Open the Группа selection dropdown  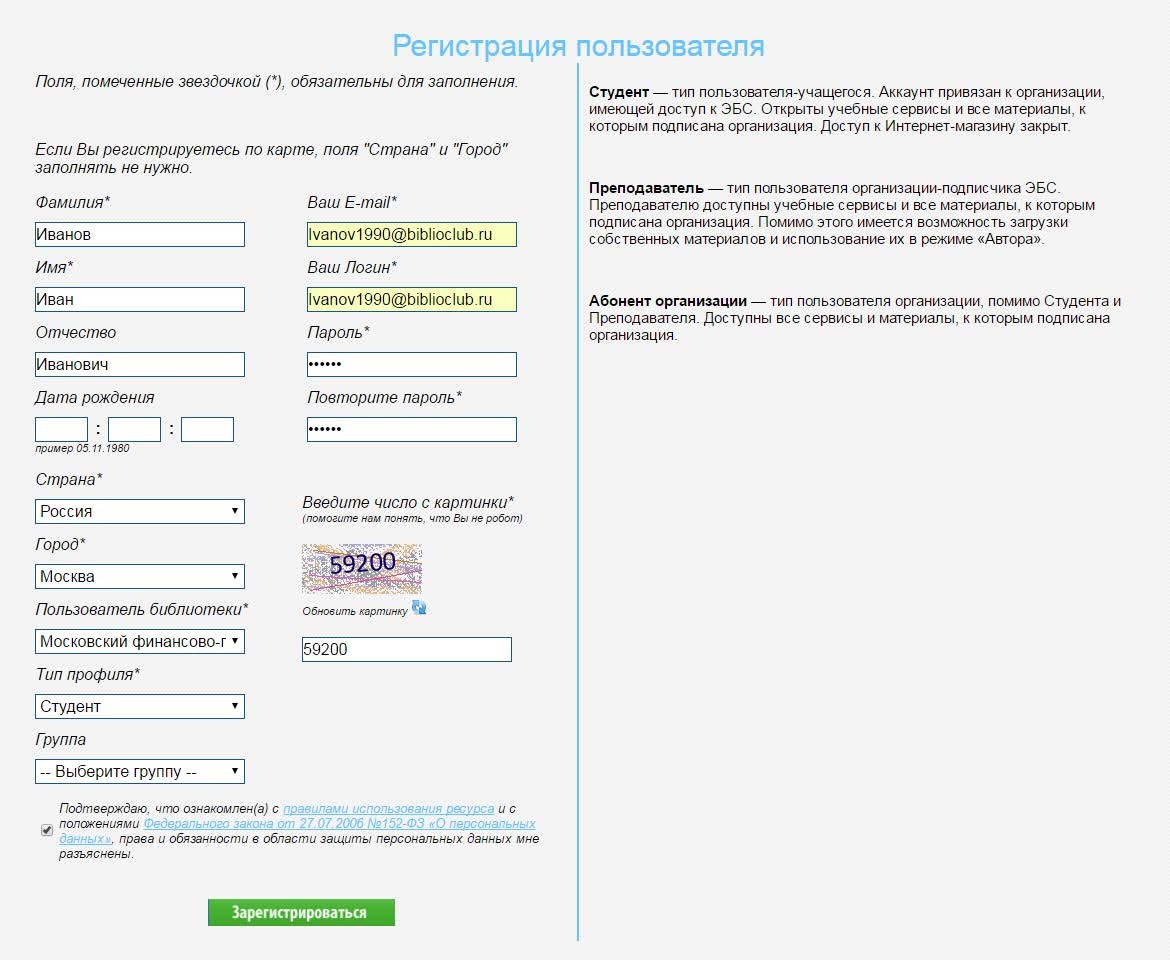[x=140, y=771]
